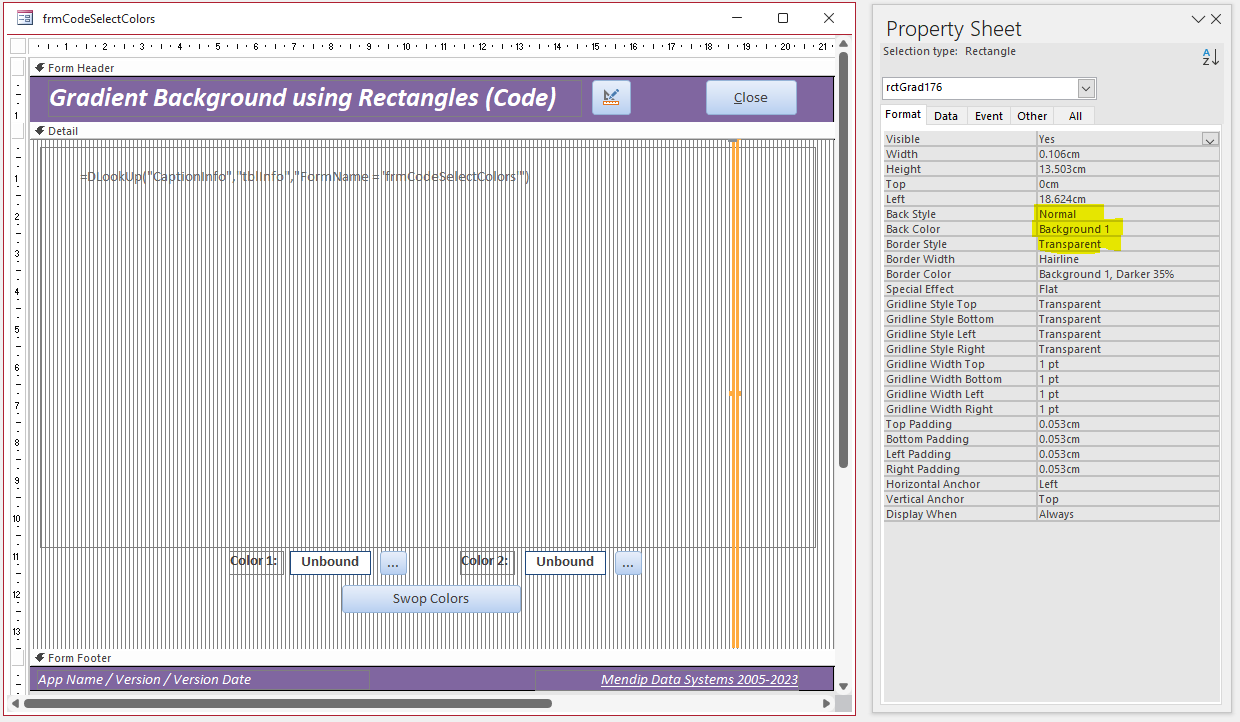Screen dimensions: 1240x722
Task: Click the Horizontal Anchor value Left
Action: pyautogui.click(x=1128, y=484)
